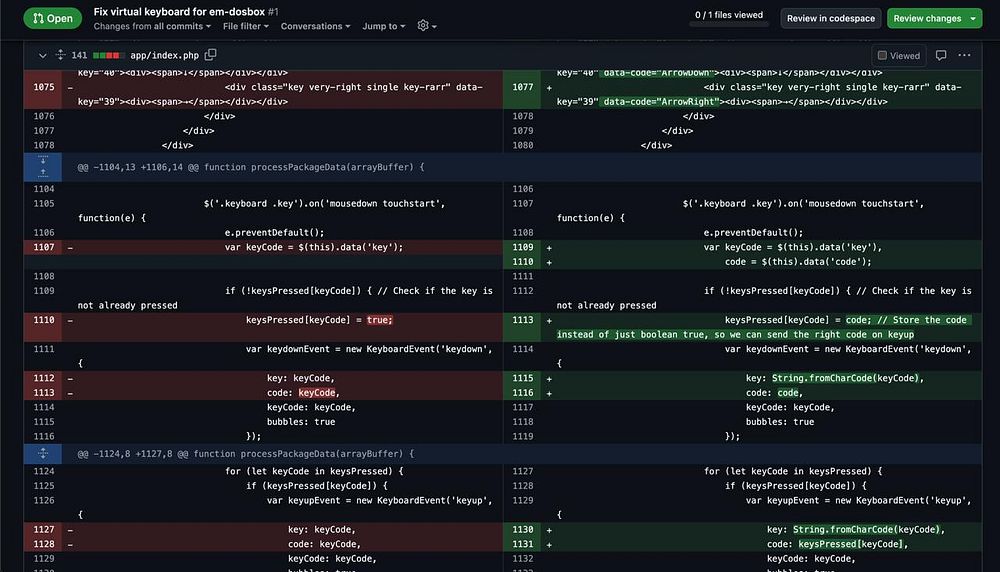Open the Jump to dropdown
The width and height of the screenshot is (1000, 572).
[383, 26]
